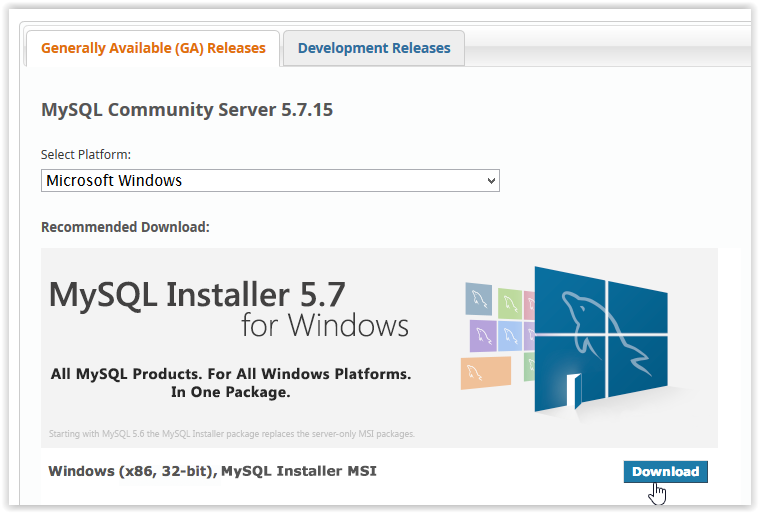Click the Starting with MySQL 5.6 note
The height and width of the screenshot is (513, 759).
[231, 434]
